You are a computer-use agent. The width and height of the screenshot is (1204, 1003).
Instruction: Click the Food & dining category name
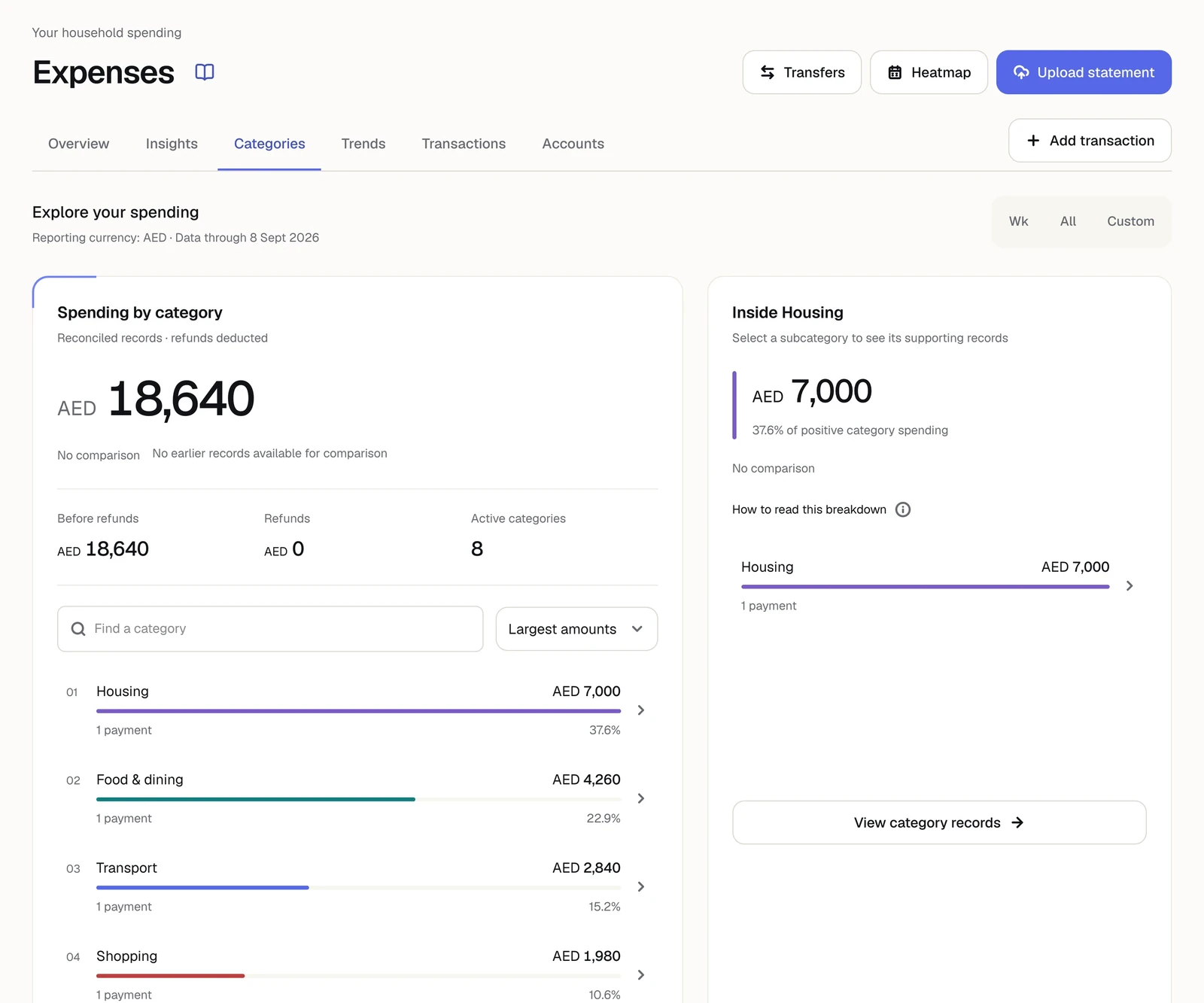pyautogui.click(x=140, y=780)
